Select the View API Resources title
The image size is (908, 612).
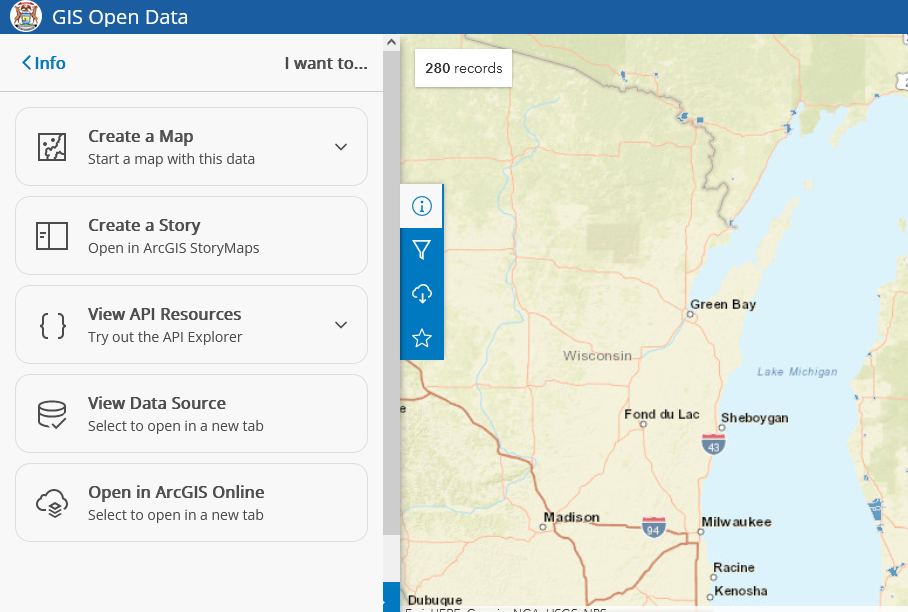(x=164, y=314)
